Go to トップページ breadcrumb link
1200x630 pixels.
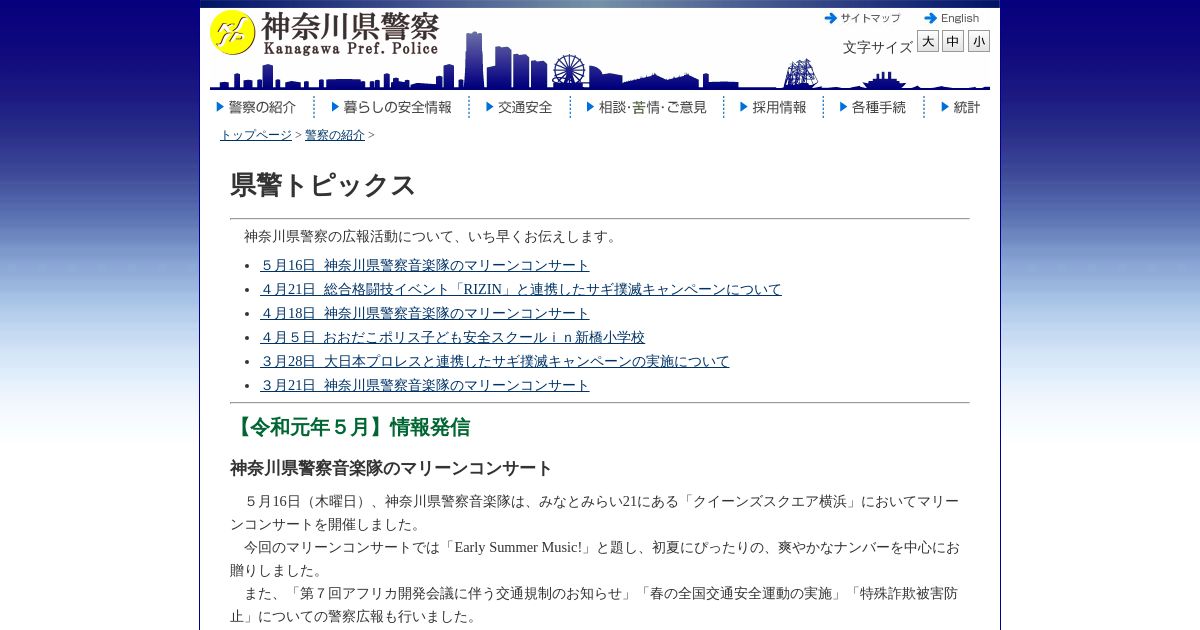(x=256, y=135)
